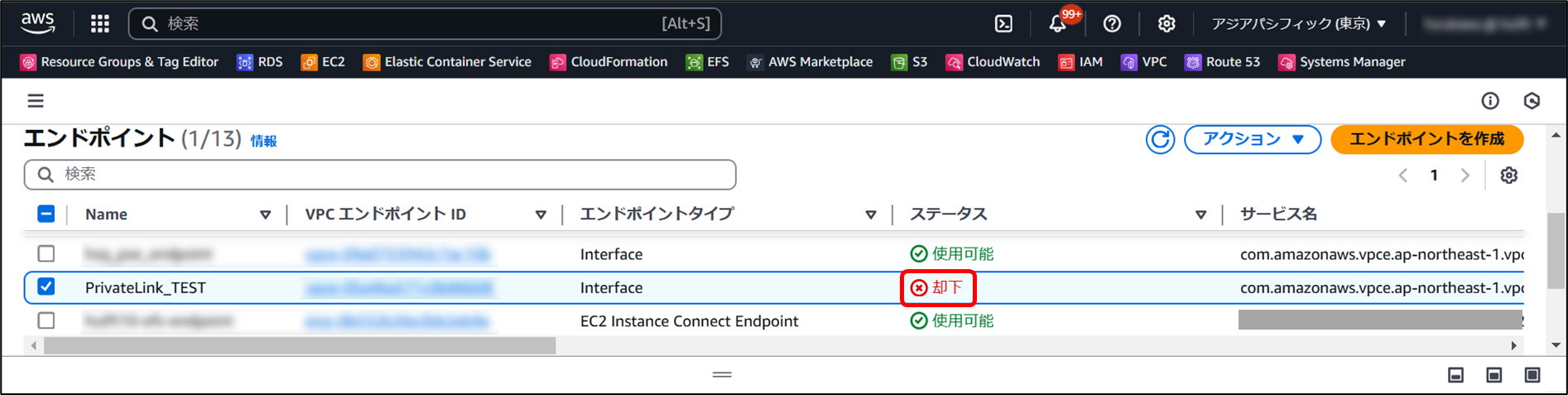Set split panel to half height
The image size is (1568, 395).
[x=1494, y=375]
